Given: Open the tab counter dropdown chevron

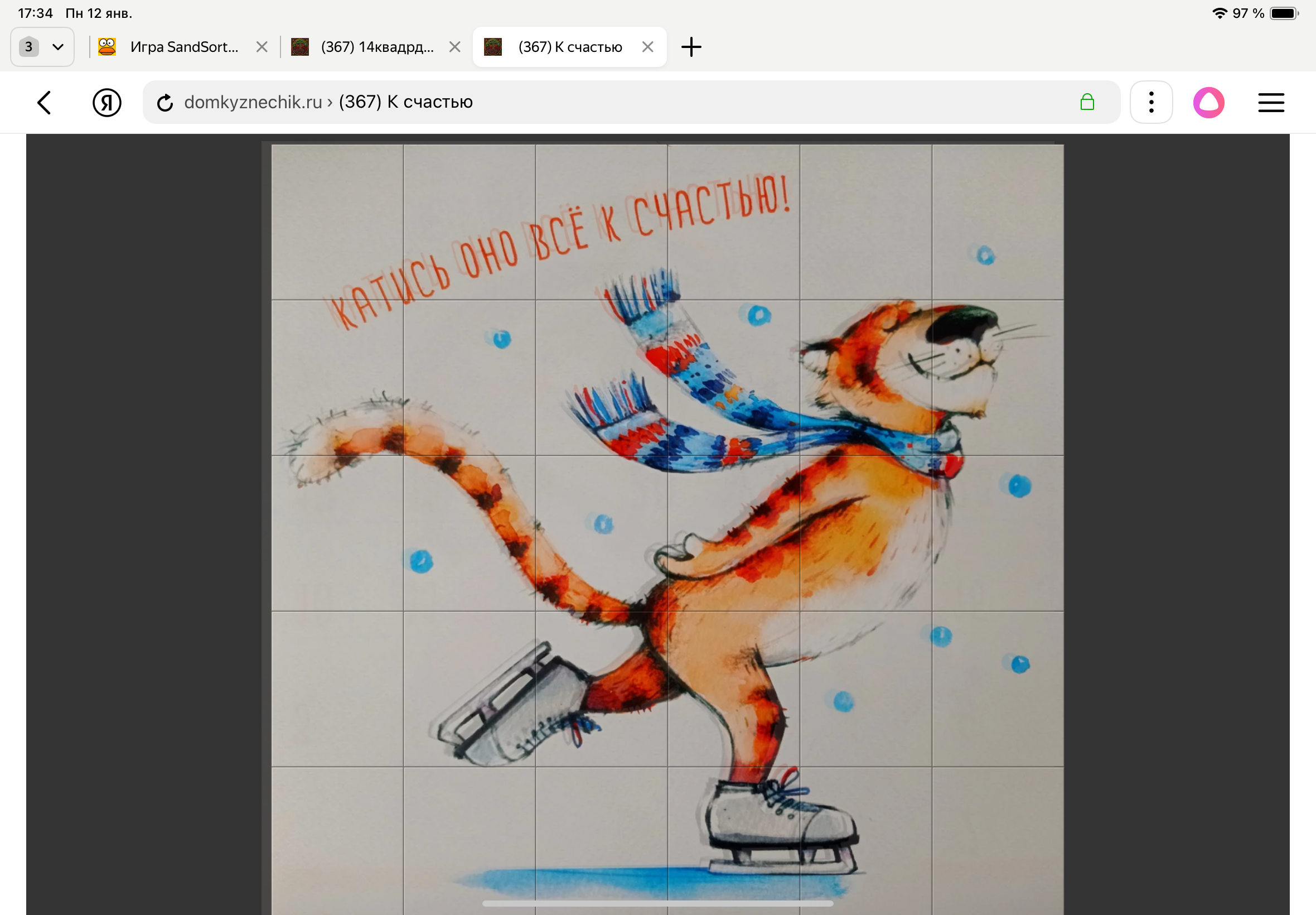Looking at the screenshot, I should 58,46.
